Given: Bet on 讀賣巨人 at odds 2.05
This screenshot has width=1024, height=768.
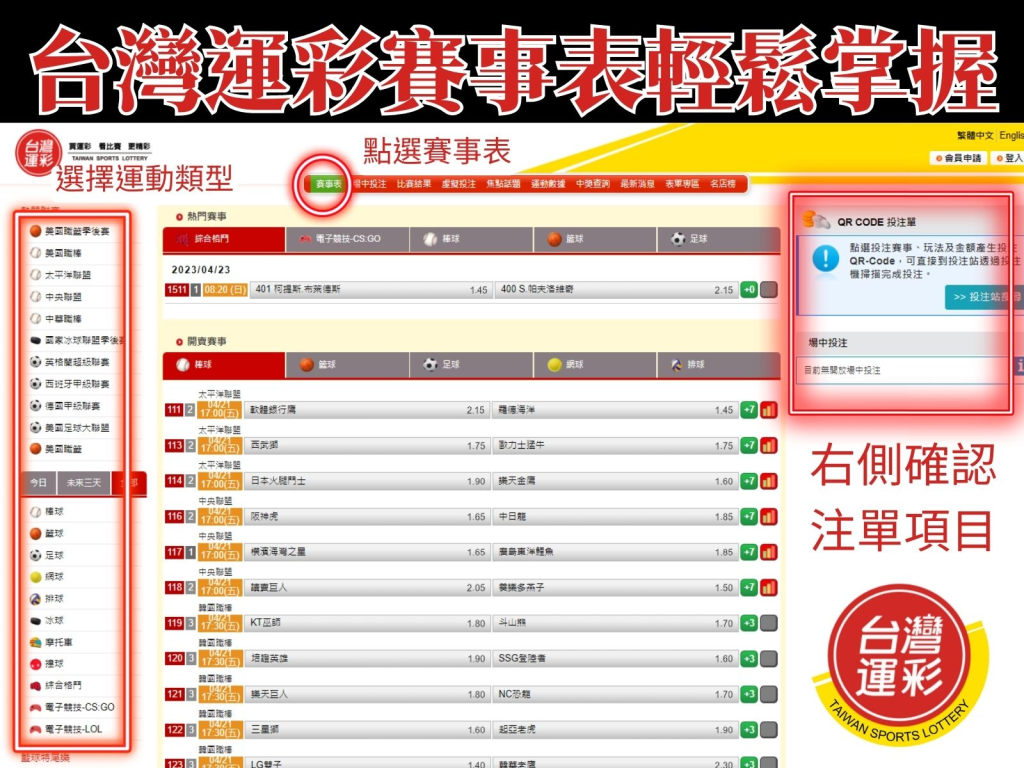Looking at the screenshot, I should click(368, 588).
